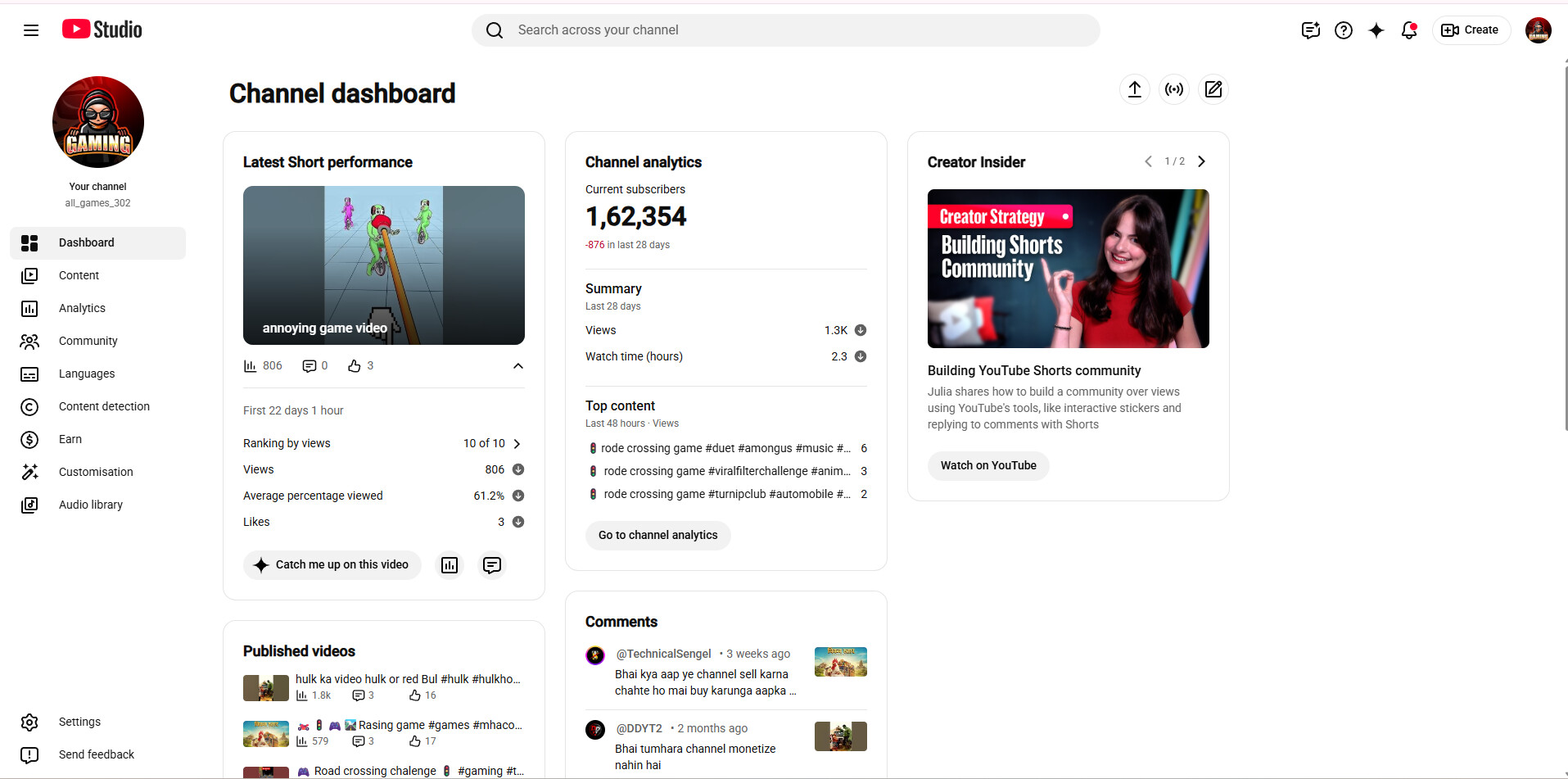1568x779 pixels.
Task: Open analytics icon for latest Short
Action: (x=450, y=565)
